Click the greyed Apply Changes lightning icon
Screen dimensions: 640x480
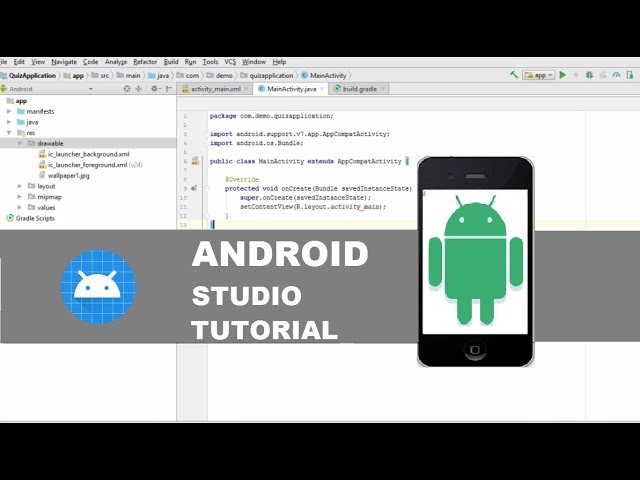tap(576, 75)
